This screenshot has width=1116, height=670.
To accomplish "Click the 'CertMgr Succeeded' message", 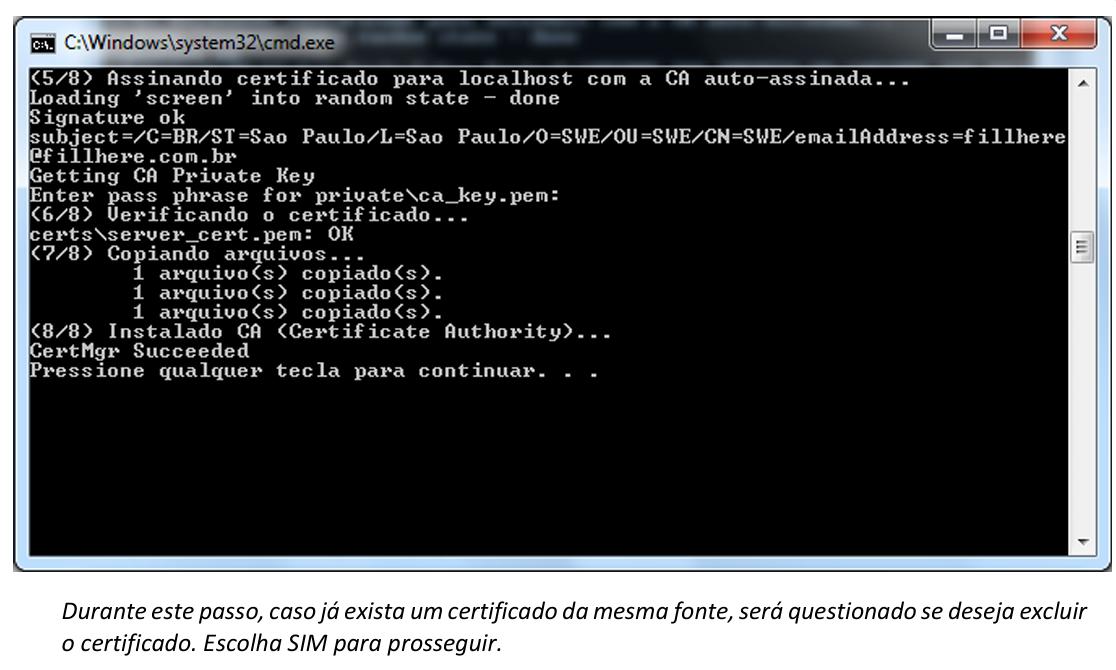I will [140, 351].
